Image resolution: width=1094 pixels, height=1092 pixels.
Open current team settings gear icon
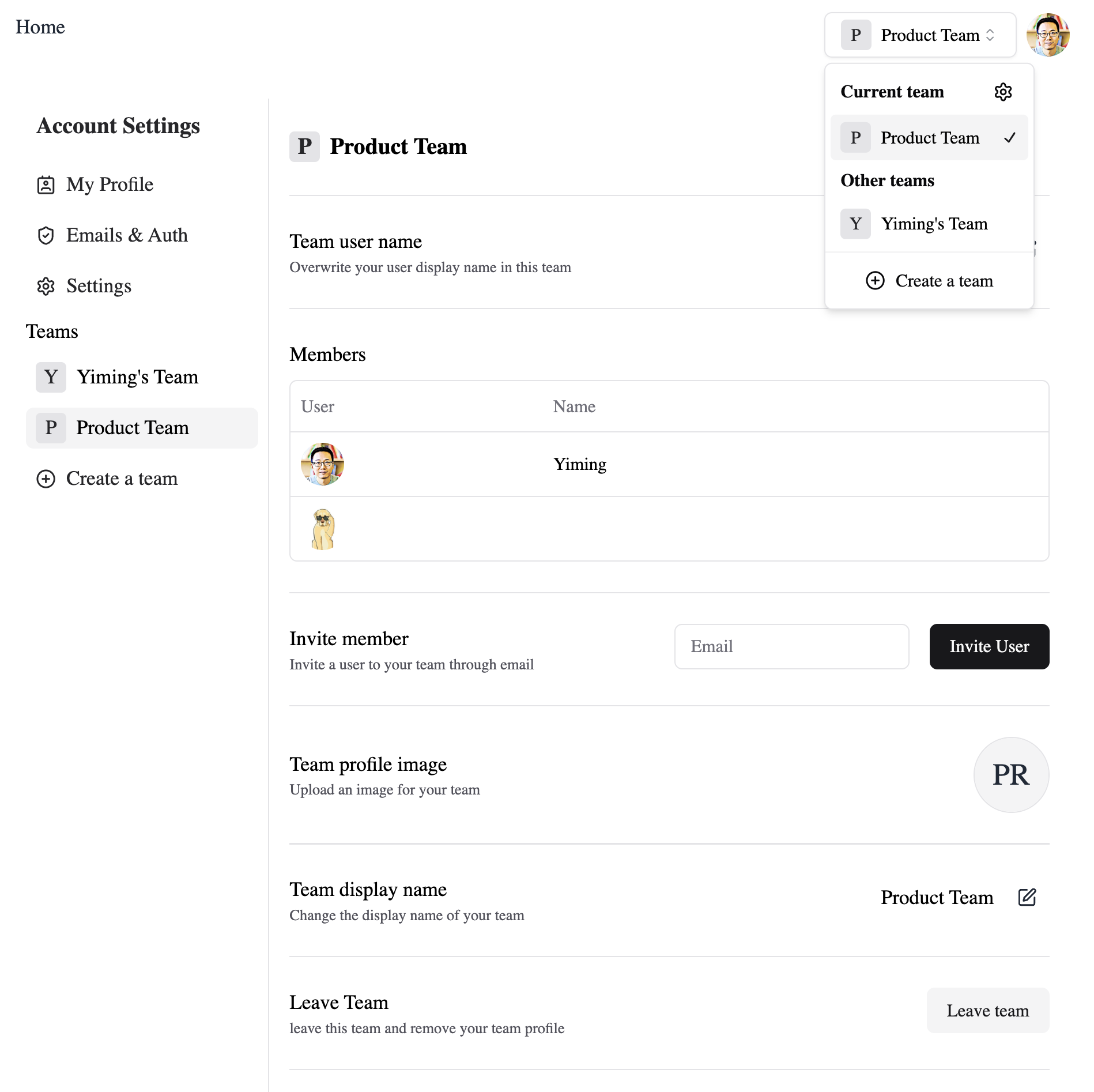pyautogui.click(x=1002, y=92)
